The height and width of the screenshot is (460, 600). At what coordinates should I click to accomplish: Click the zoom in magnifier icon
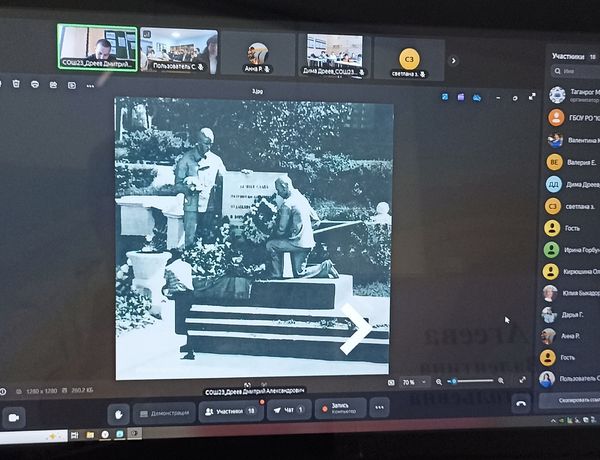501,380
